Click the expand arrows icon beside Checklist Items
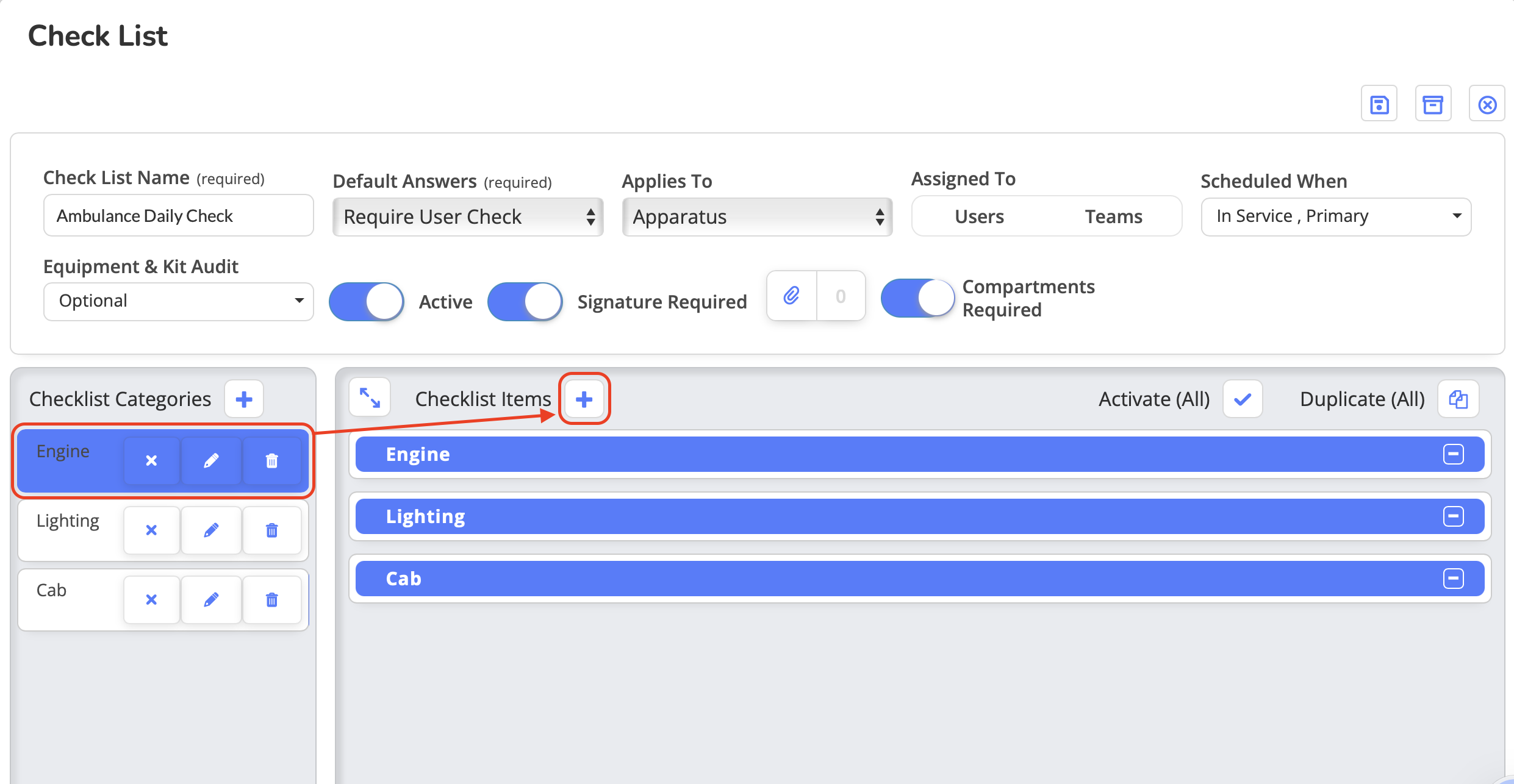 pos(370,398)
